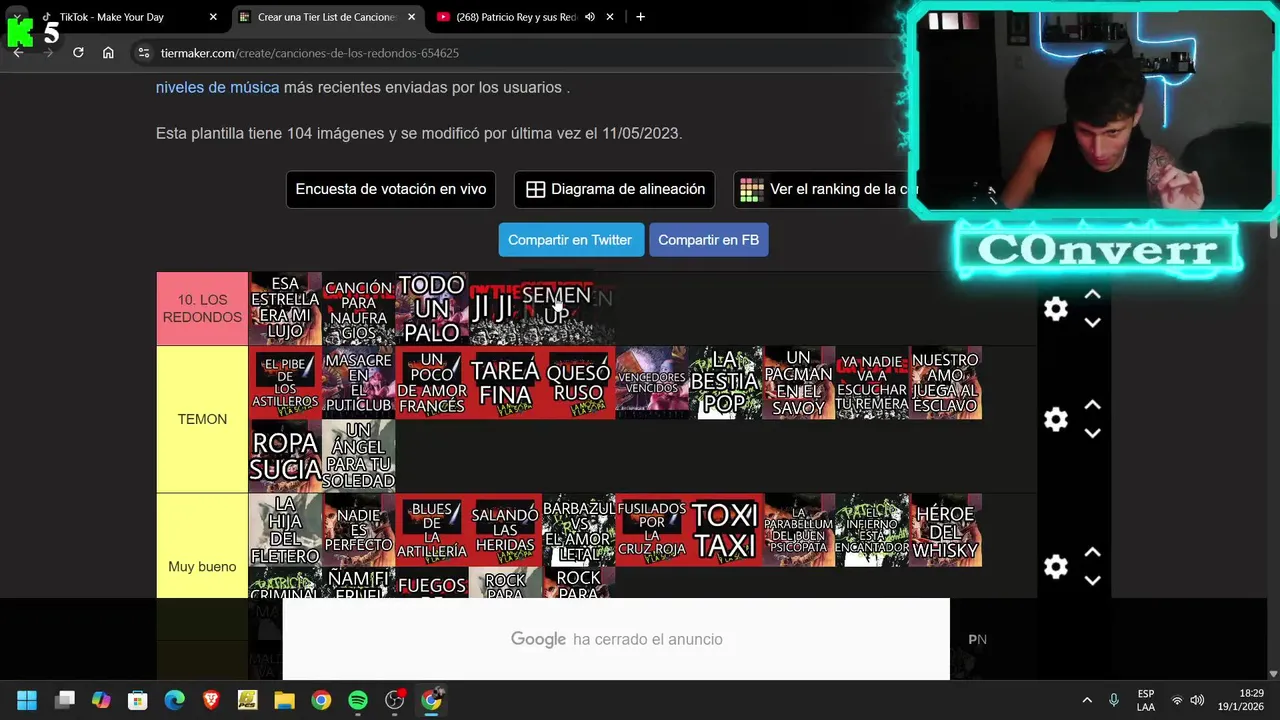Select Héroe del Whisky tile
This screenshot has height=720, width=1280.
945,530
